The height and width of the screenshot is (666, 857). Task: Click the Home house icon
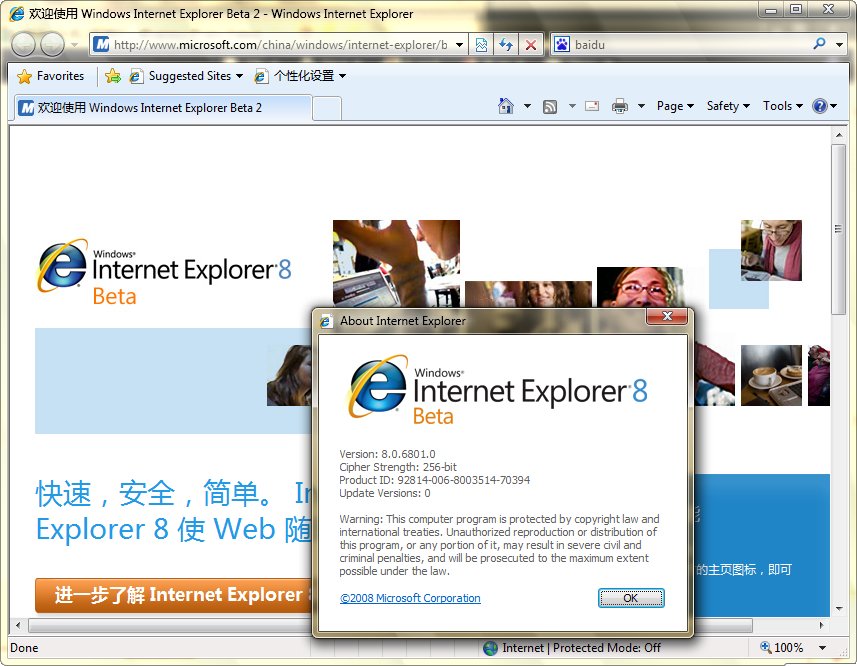tap(506, 106)
